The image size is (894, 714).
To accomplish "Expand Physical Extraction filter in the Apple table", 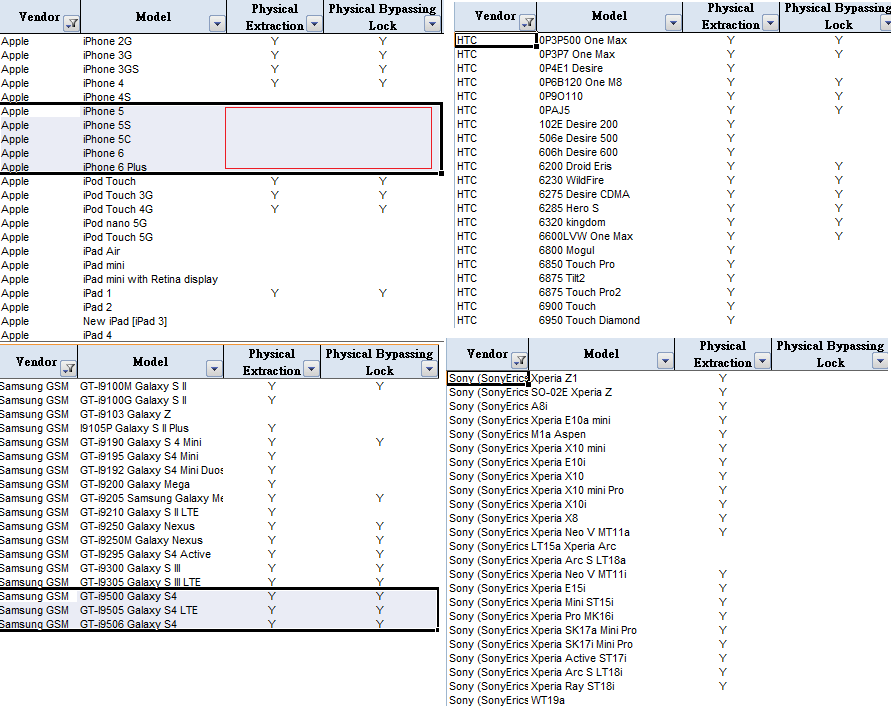I will [x=314, y=23].
